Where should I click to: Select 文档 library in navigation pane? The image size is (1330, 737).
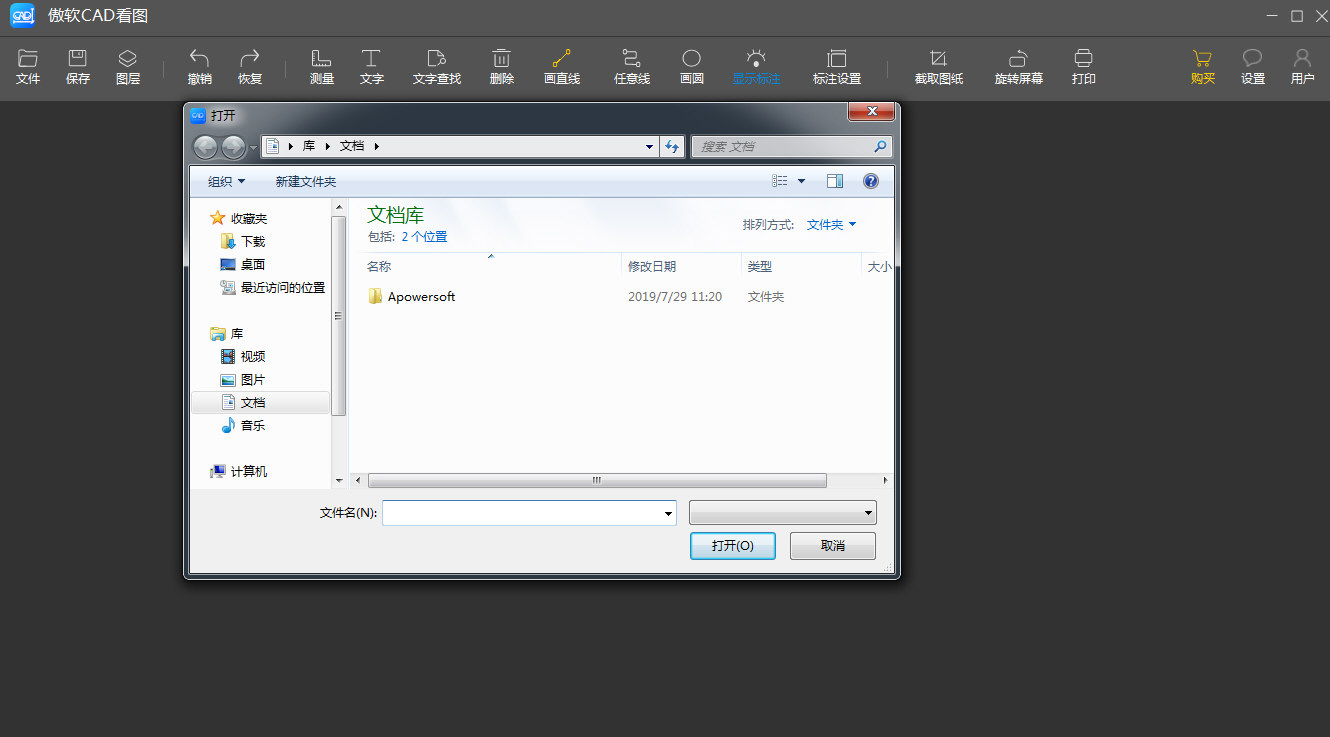pyautogui.click(x=260, y=402)
